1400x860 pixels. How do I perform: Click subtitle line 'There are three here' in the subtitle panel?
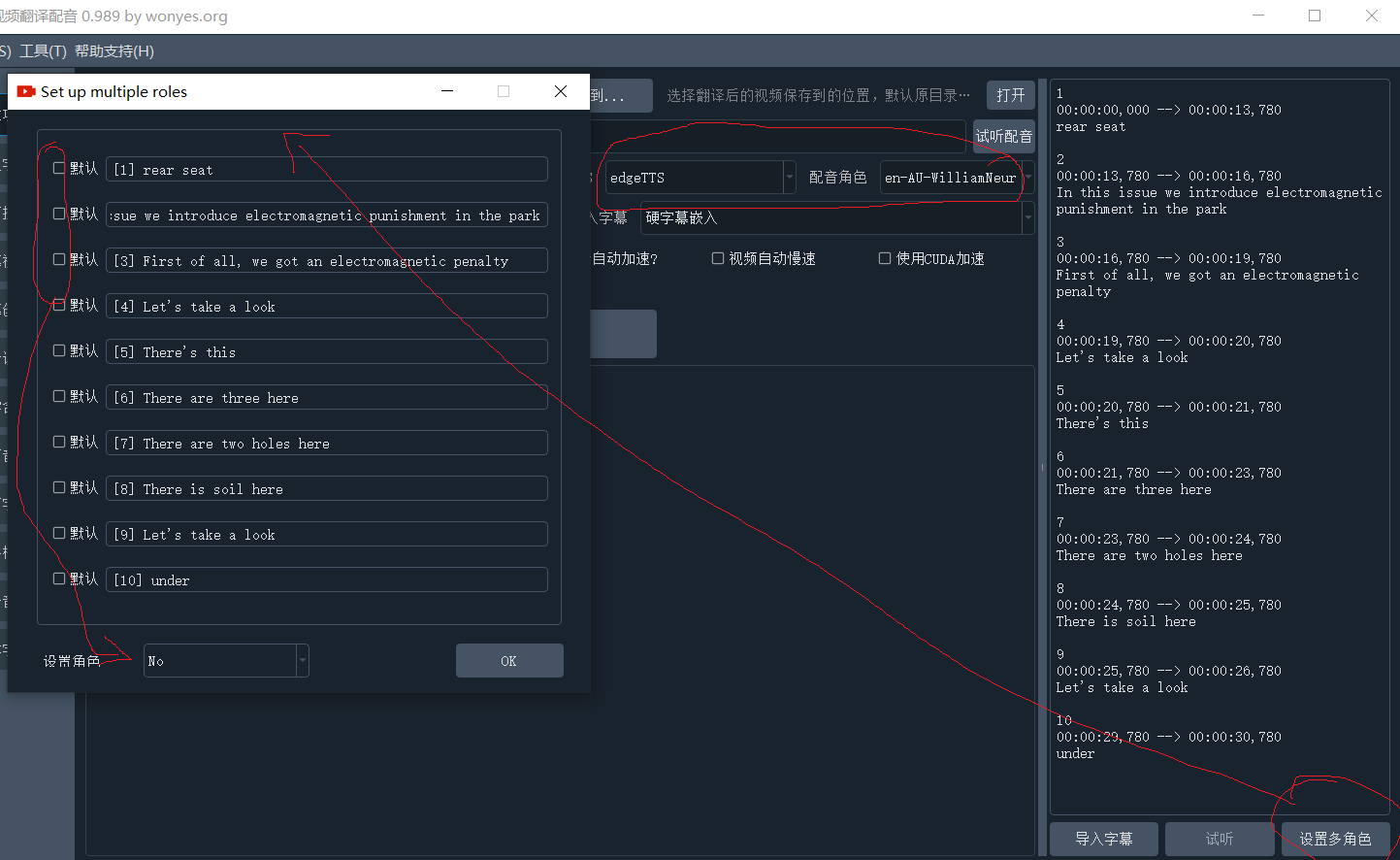1133,489
